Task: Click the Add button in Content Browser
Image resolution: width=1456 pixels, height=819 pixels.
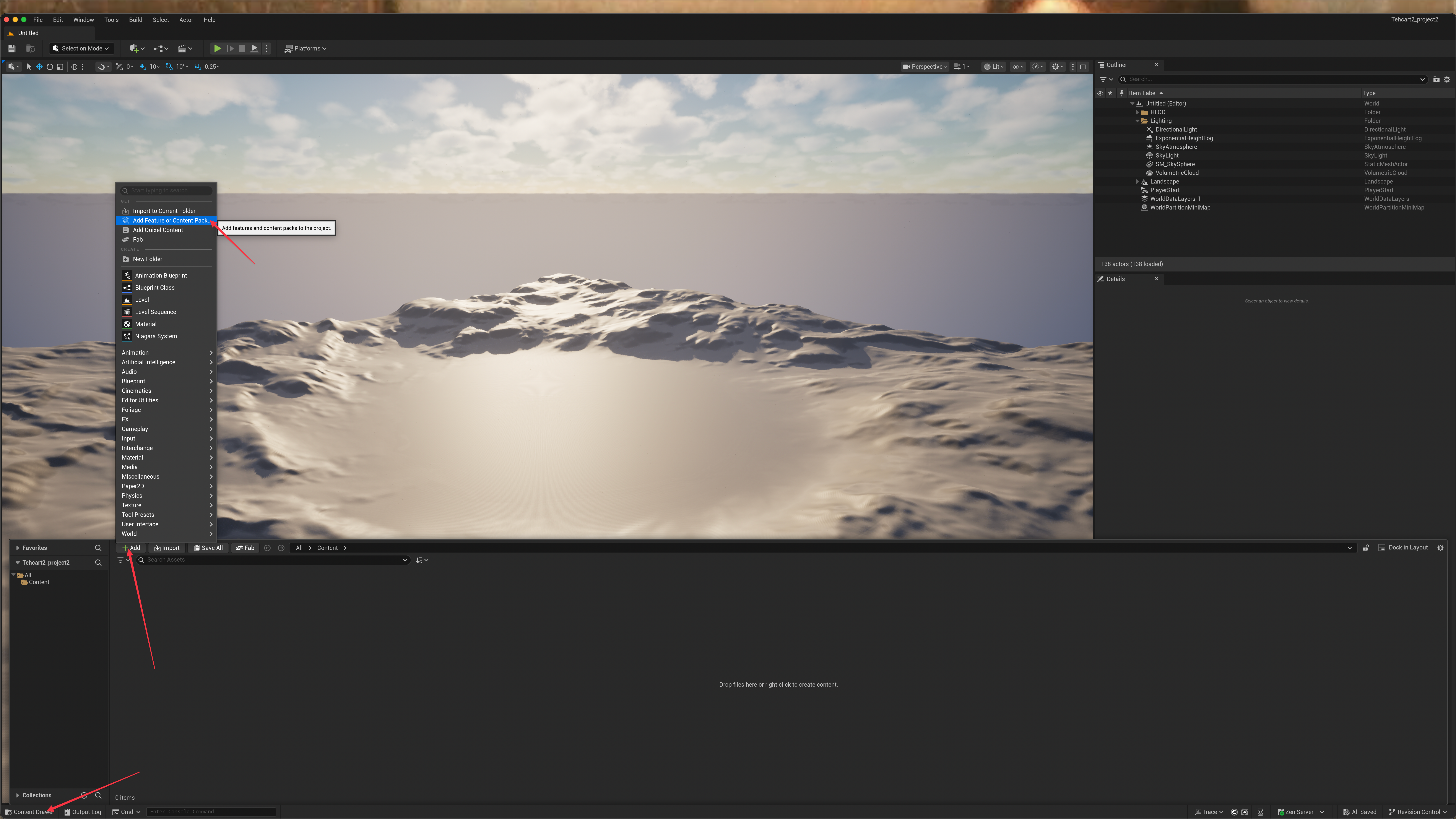Action: click(131, 548)
